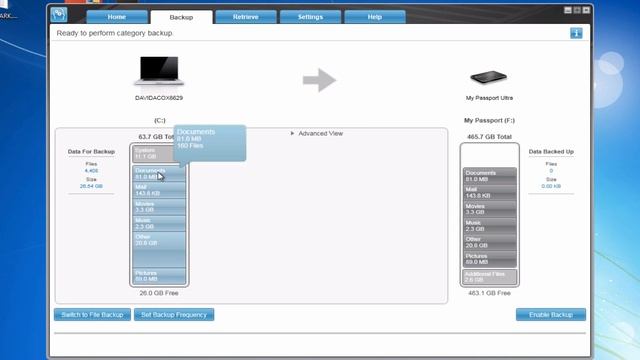Expand Advanced View disclosure triangle
The height and width of the screenshot is (360, 640).
(292, 133)
